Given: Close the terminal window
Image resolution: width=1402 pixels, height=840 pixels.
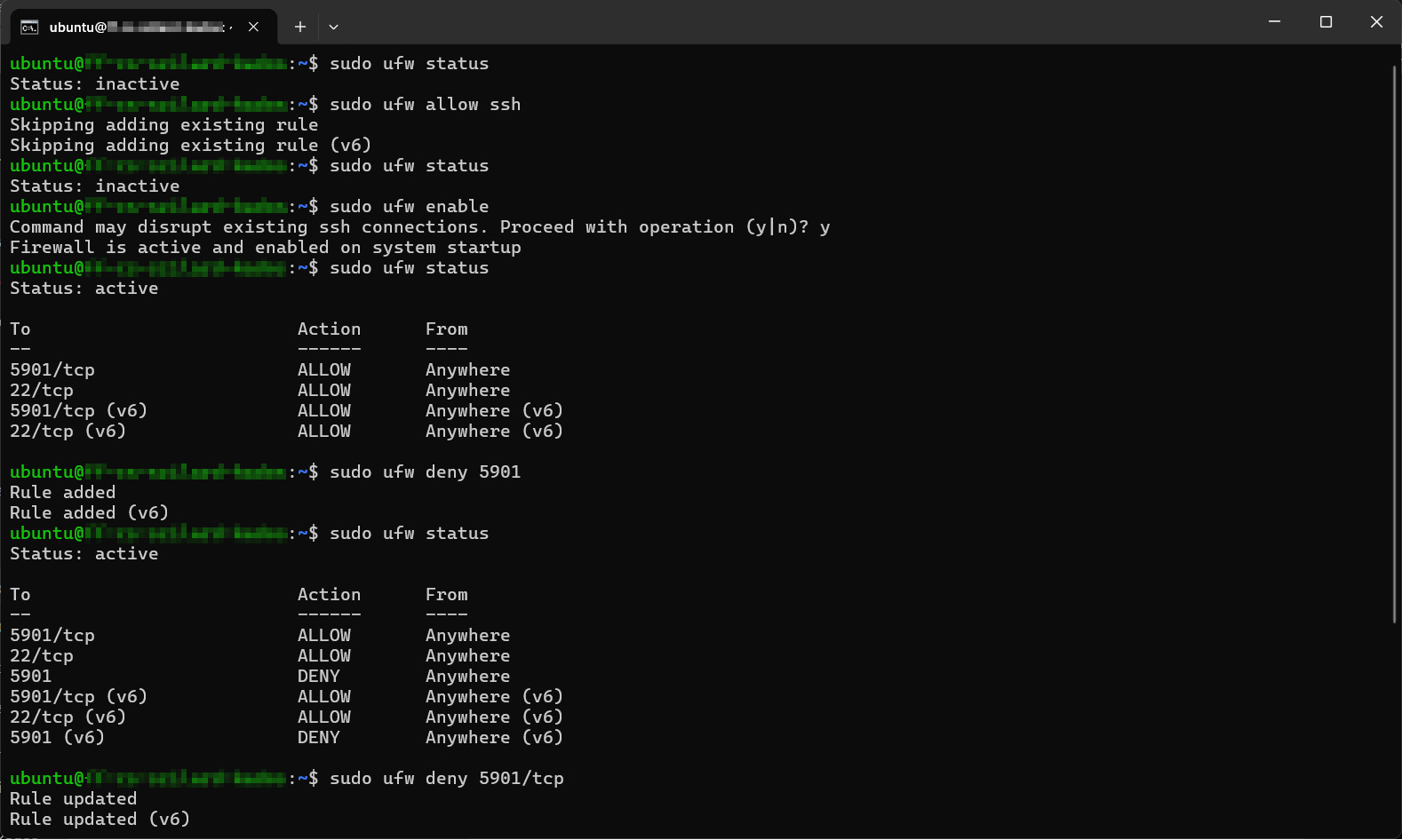Looking at the screenshot, I should [x=1376, y=21].
